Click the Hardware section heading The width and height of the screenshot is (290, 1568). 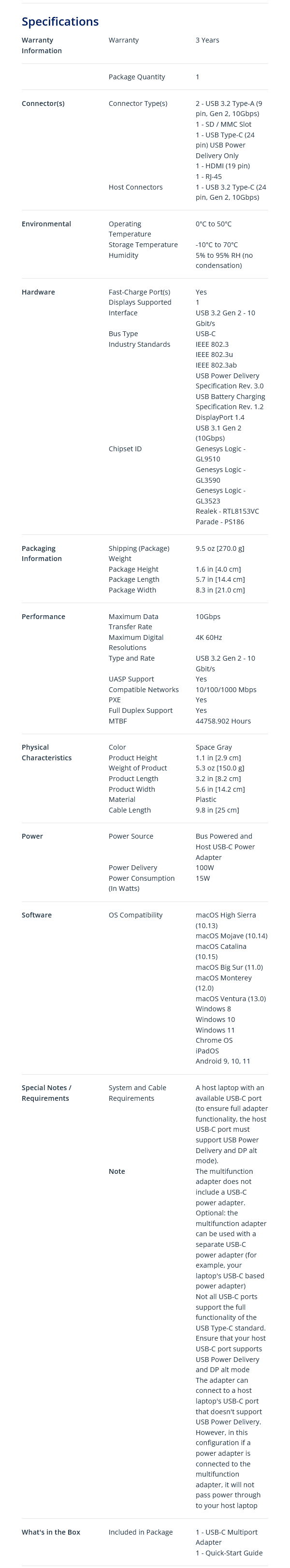(x=38, y=292)
